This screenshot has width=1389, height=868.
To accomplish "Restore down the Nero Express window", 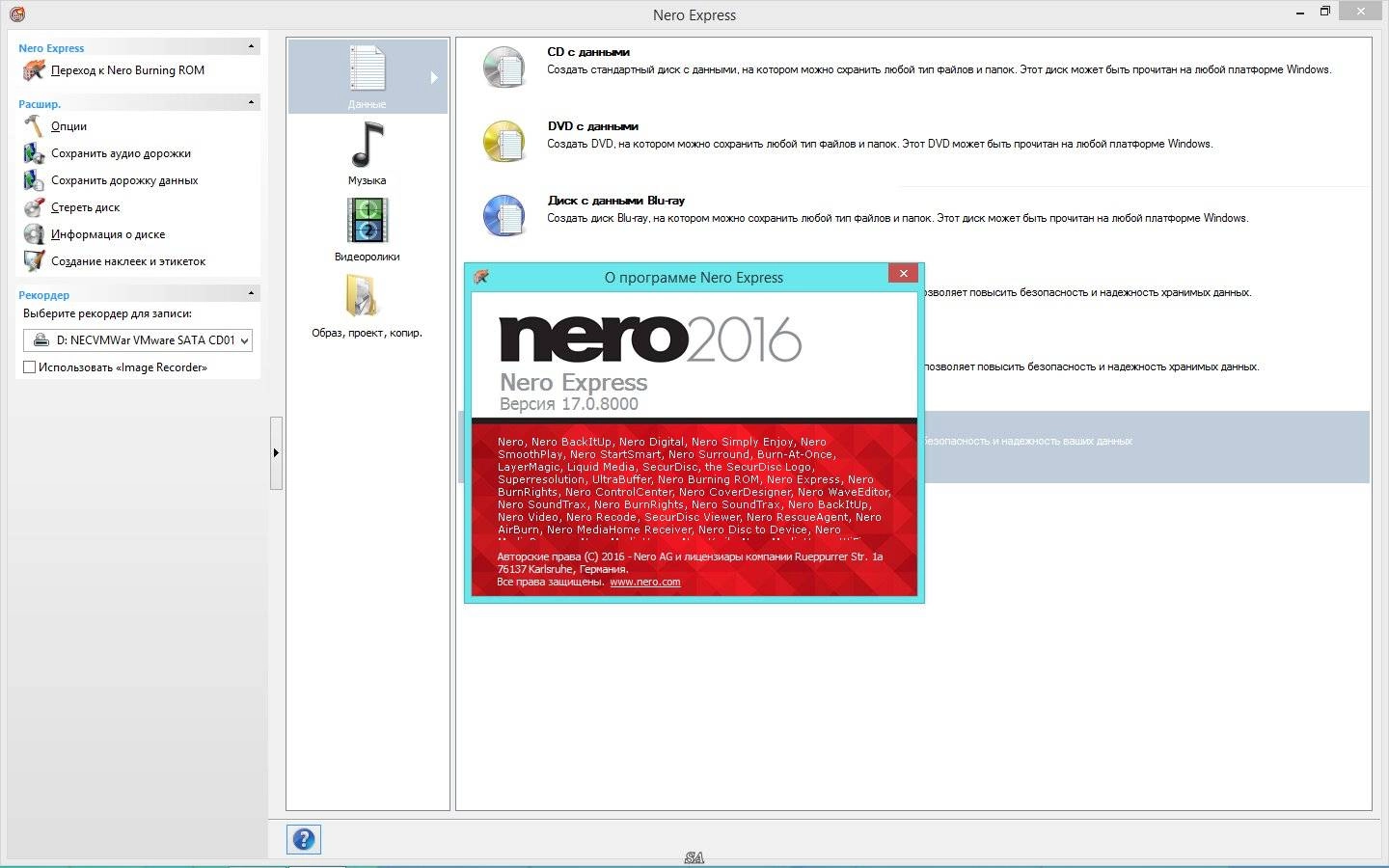I will click(1325, 12).
